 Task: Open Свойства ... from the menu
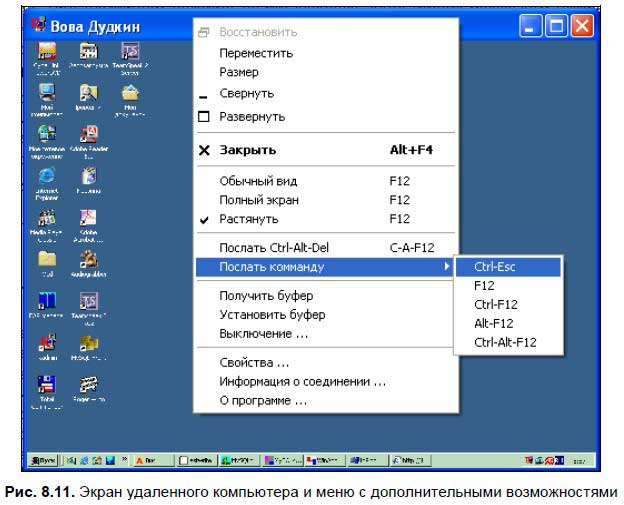click(x=254, y=362)
